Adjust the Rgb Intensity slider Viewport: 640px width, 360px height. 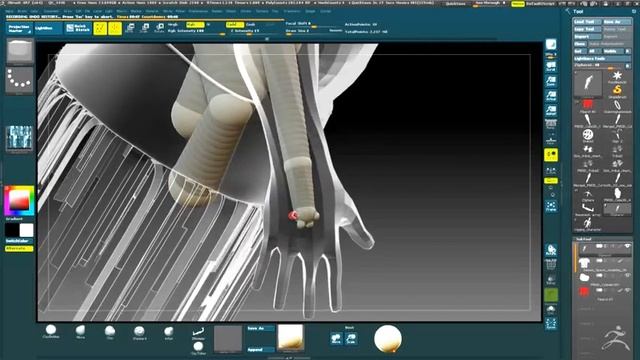coord(196,31)
